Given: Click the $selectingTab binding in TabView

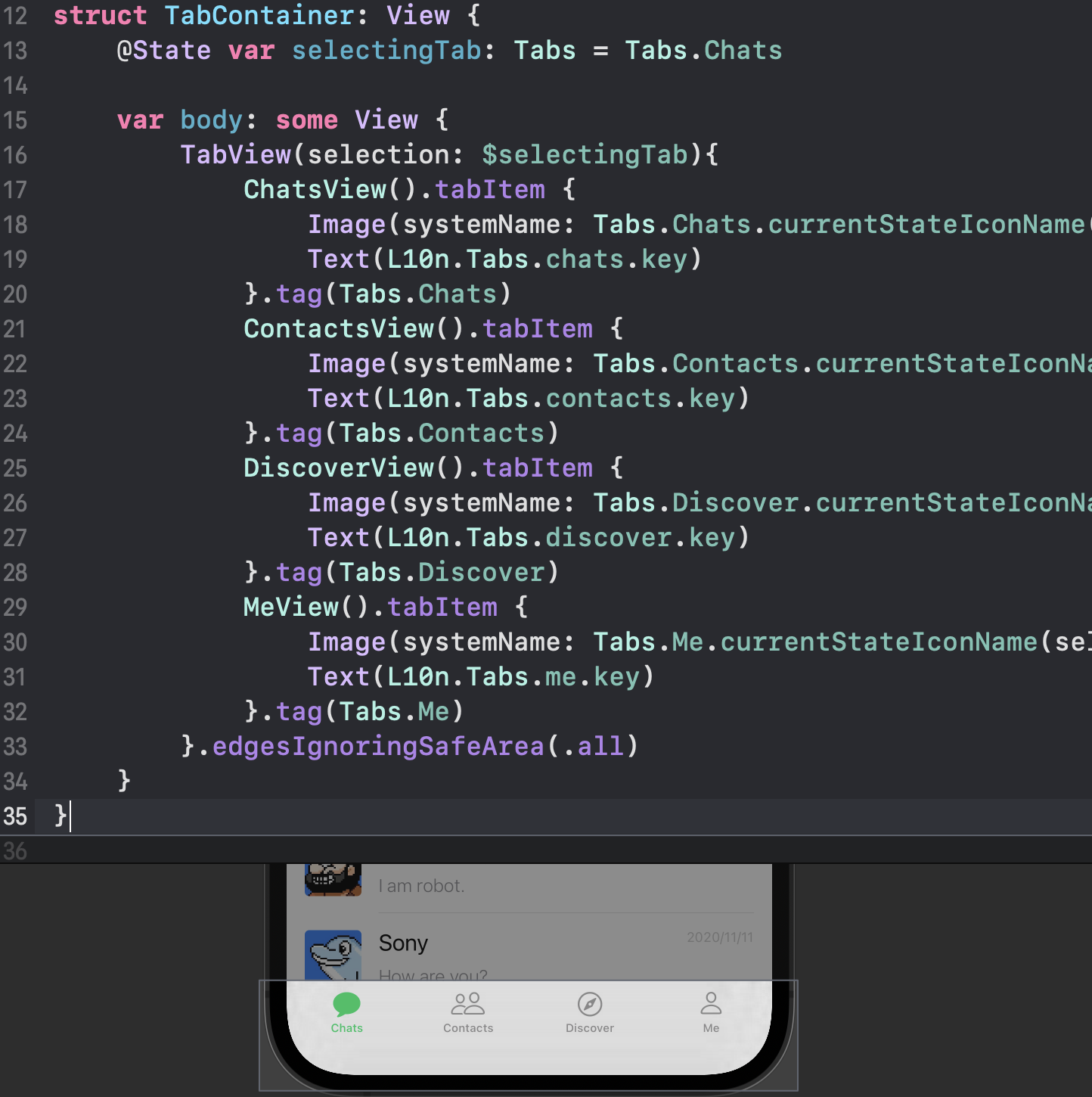Looking at the screenshot, I should tap(585, 155).
